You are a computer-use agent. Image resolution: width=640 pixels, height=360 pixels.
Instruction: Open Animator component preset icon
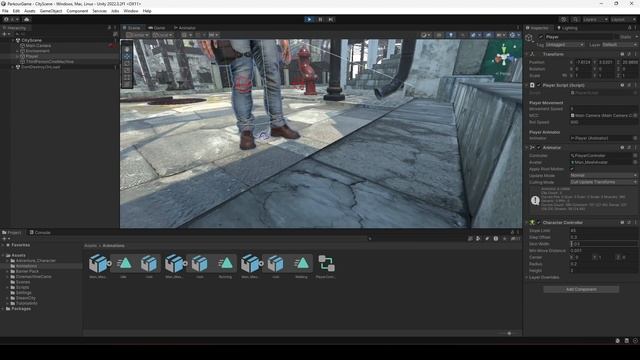point(629,147)
